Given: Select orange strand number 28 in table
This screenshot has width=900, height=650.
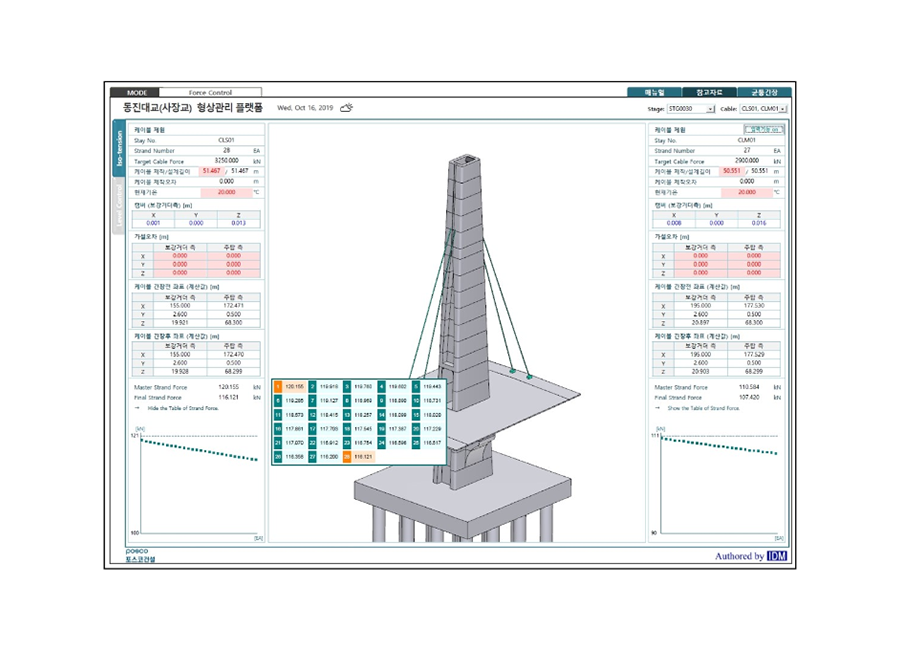Looking at the screenshot, I should (347, 456).
